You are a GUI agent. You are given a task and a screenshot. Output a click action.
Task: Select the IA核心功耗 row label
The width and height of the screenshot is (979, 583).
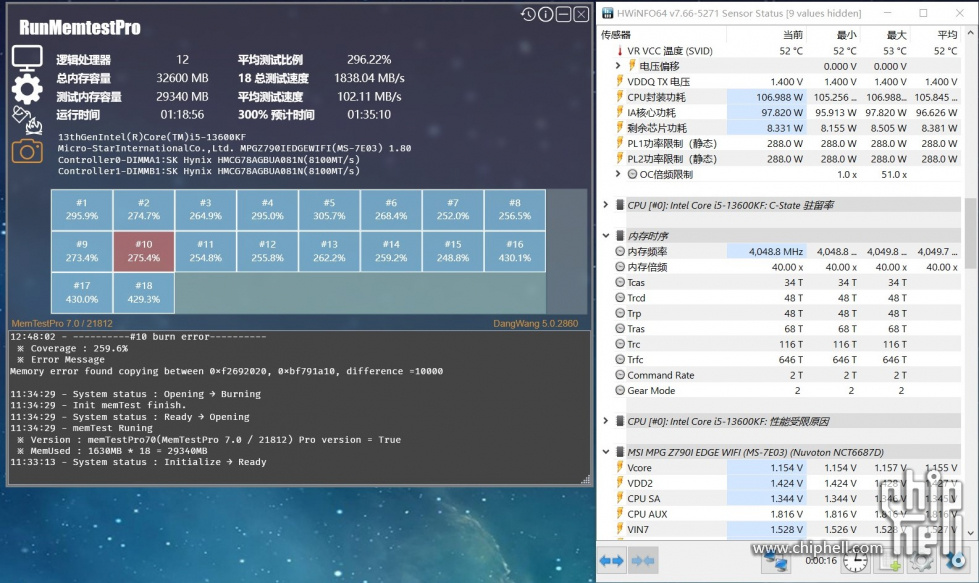[651, 112]
